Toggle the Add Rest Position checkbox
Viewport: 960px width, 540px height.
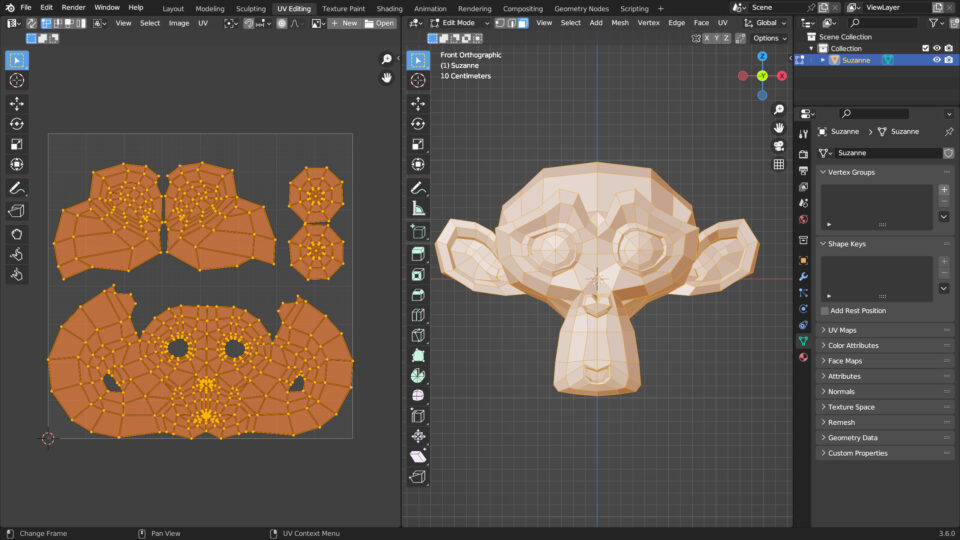825,310
